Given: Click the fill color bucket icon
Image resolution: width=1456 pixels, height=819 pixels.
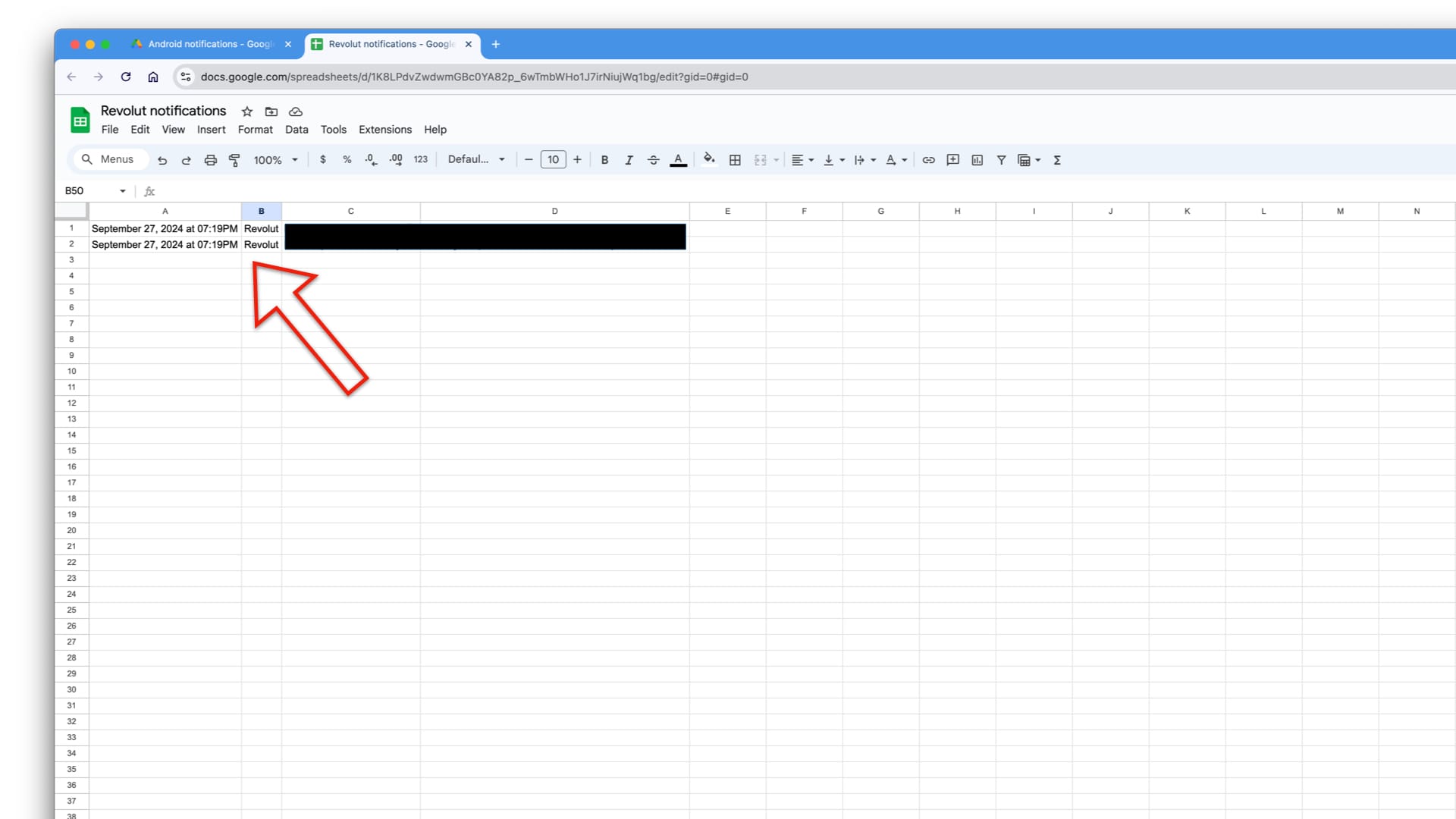Looking at the screenshot, I should (x=708, y=159).
